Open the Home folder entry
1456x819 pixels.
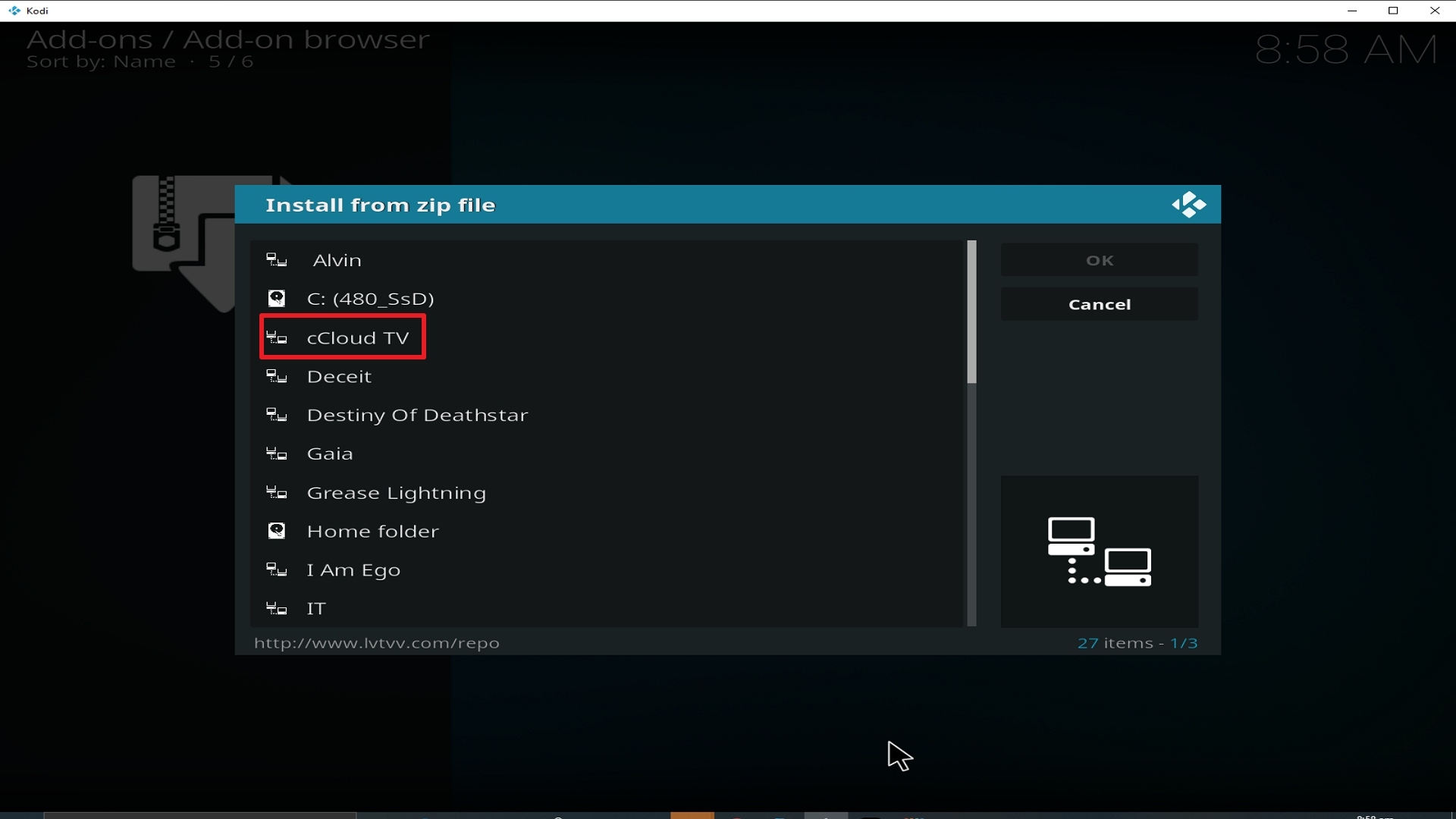tap(607, 531)
